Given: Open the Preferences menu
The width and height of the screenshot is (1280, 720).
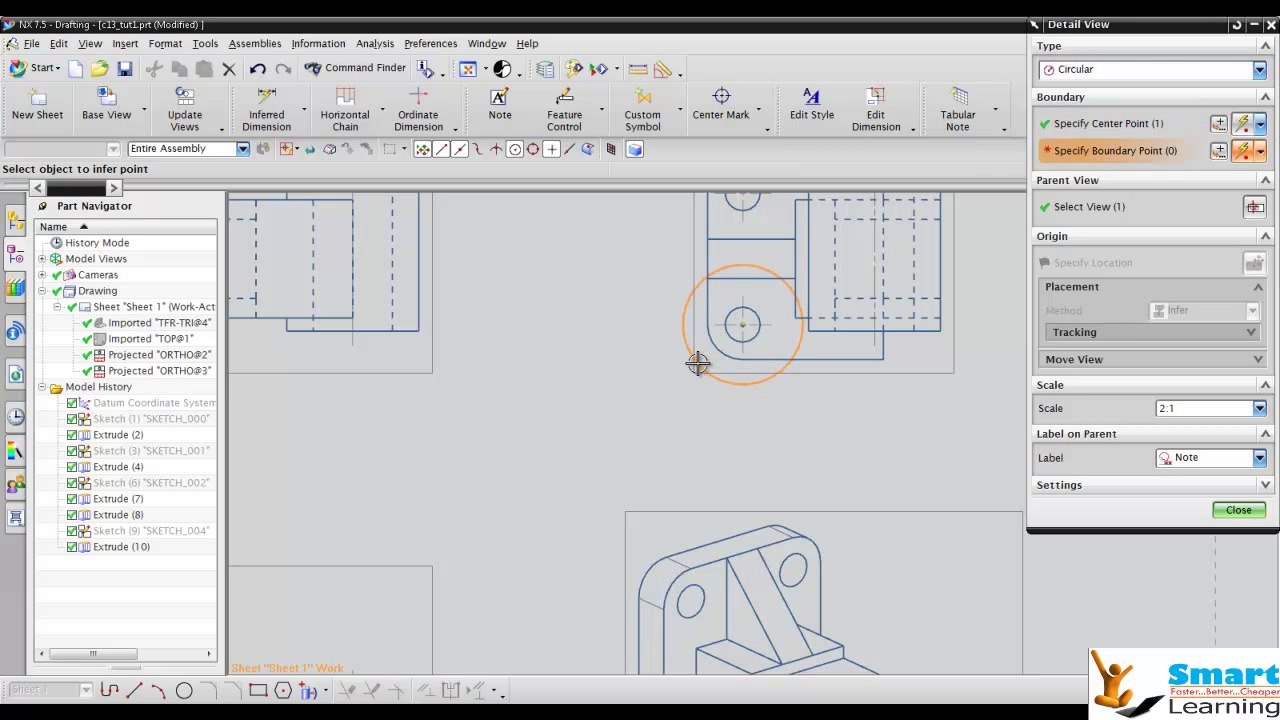Looking at the screenshot, I should tap(430, 44).
